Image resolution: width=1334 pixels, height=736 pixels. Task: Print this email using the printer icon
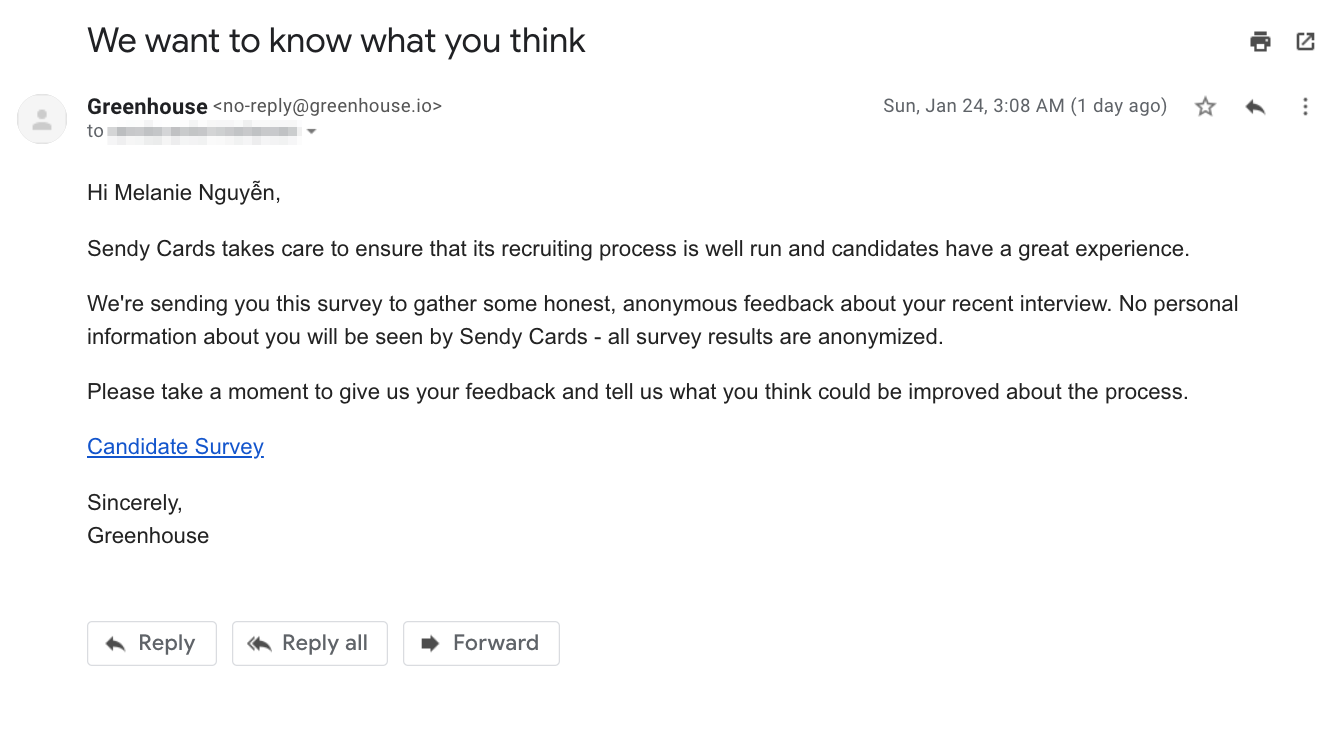pos(1260,41)
